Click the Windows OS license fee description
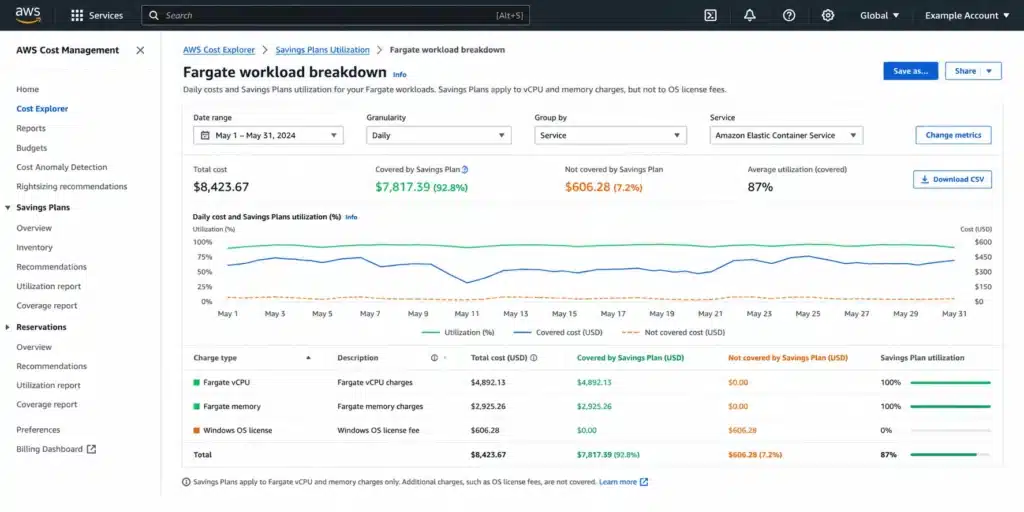 pyautogui.click(x=378, y=430)
